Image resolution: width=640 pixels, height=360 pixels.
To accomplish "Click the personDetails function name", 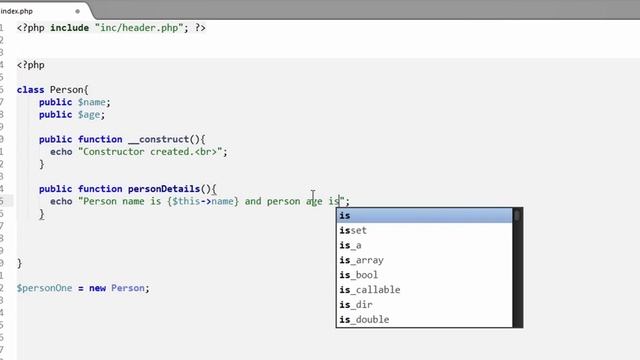I will pyautogui.click(x=164, y=189).
